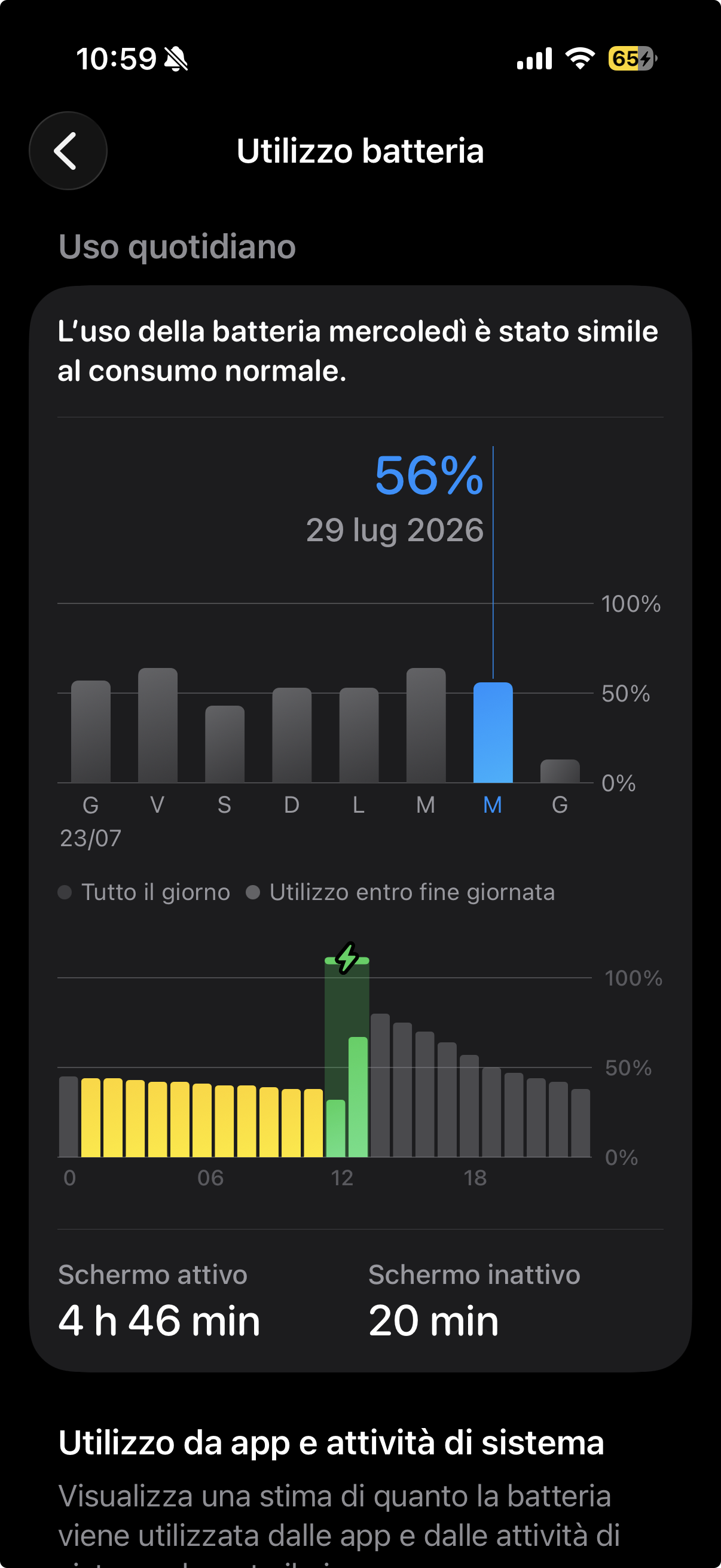Image resolution: width=721 pixels, height=1568 pixels.
Task: Tap the Tutto il giorno legend dot
Action: (x=65, y=892)
